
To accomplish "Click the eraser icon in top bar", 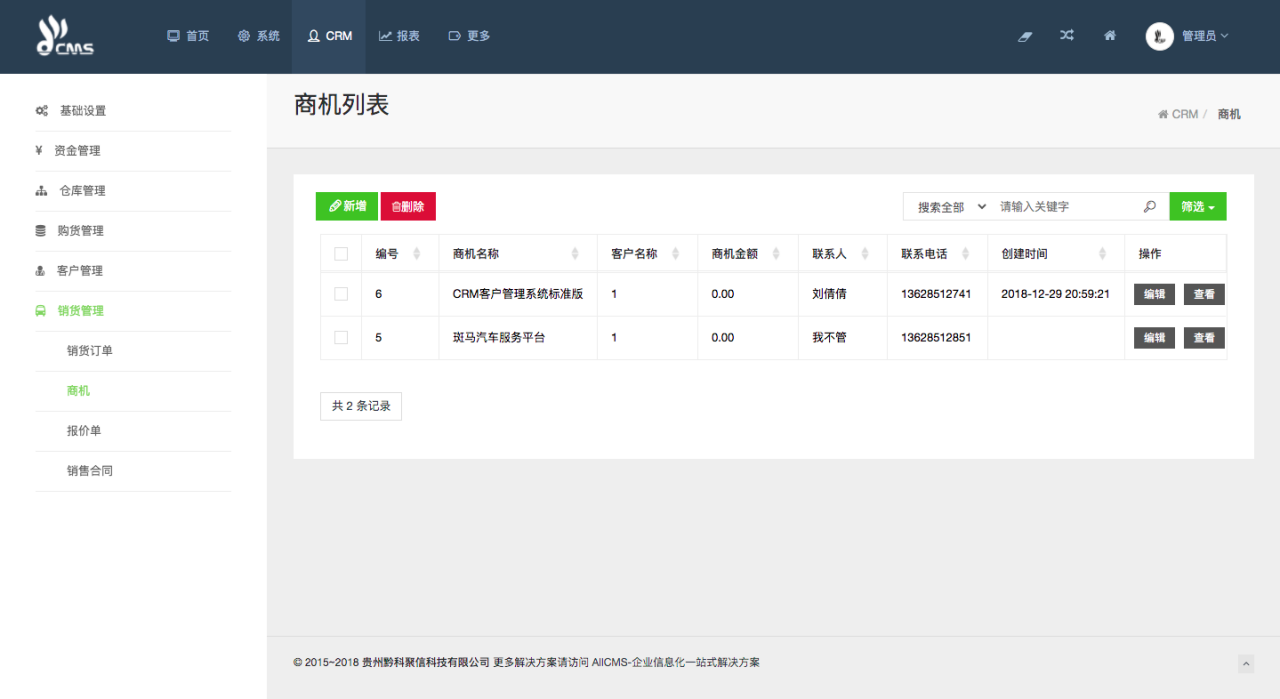I will (x=1024, y=36).
